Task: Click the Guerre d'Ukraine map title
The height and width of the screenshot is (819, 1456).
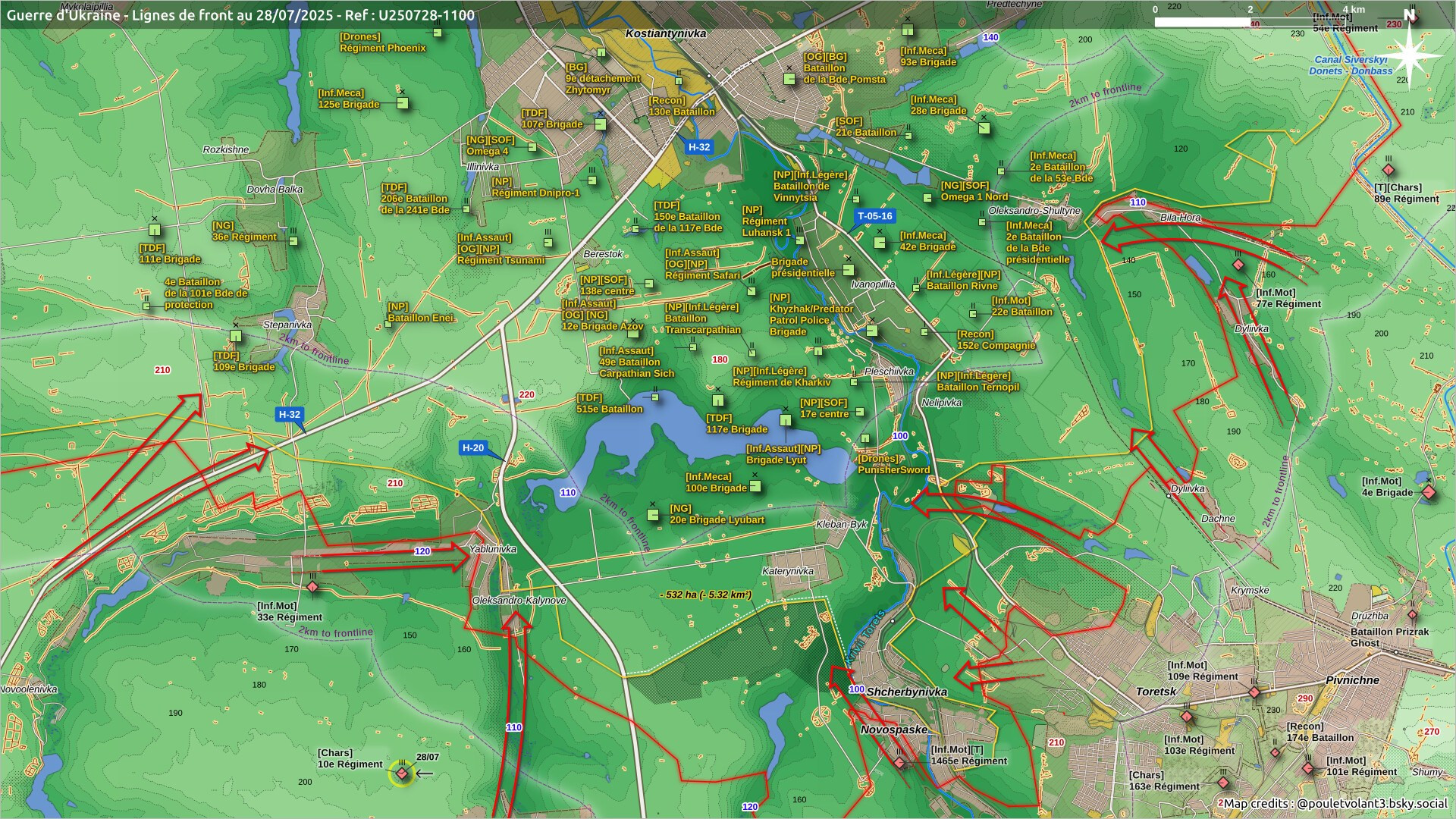Action: click(x=240, y=15)
